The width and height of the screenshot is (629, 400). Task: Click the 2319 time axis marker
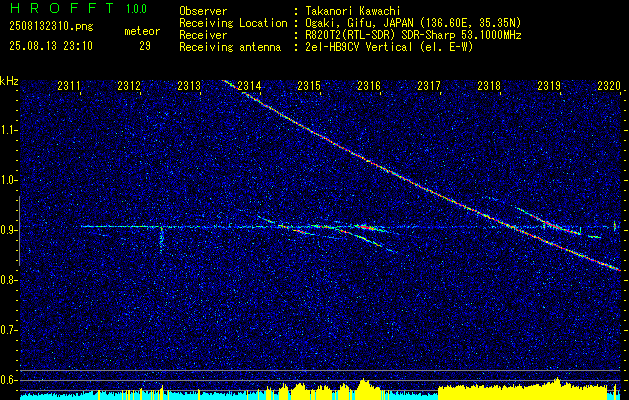pos(549,86)
